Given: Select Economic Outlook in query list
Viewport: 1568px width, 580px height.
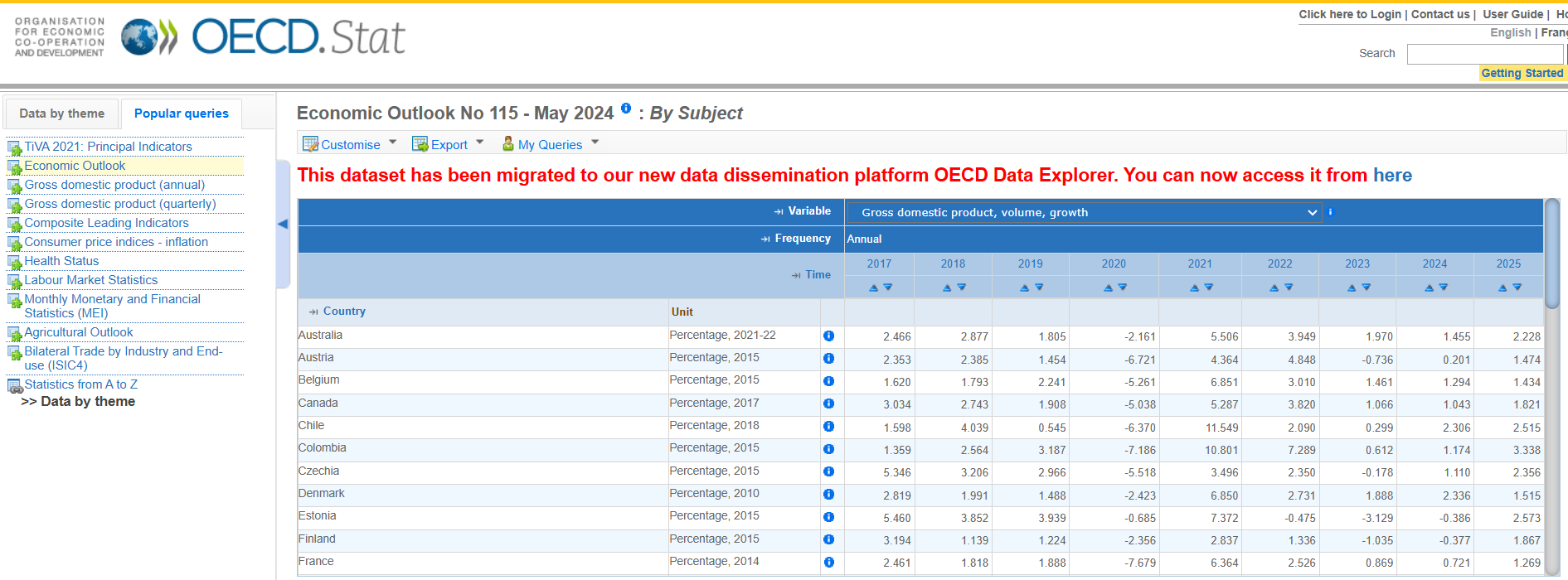Looking at the screenshot, I should [75, 166].
